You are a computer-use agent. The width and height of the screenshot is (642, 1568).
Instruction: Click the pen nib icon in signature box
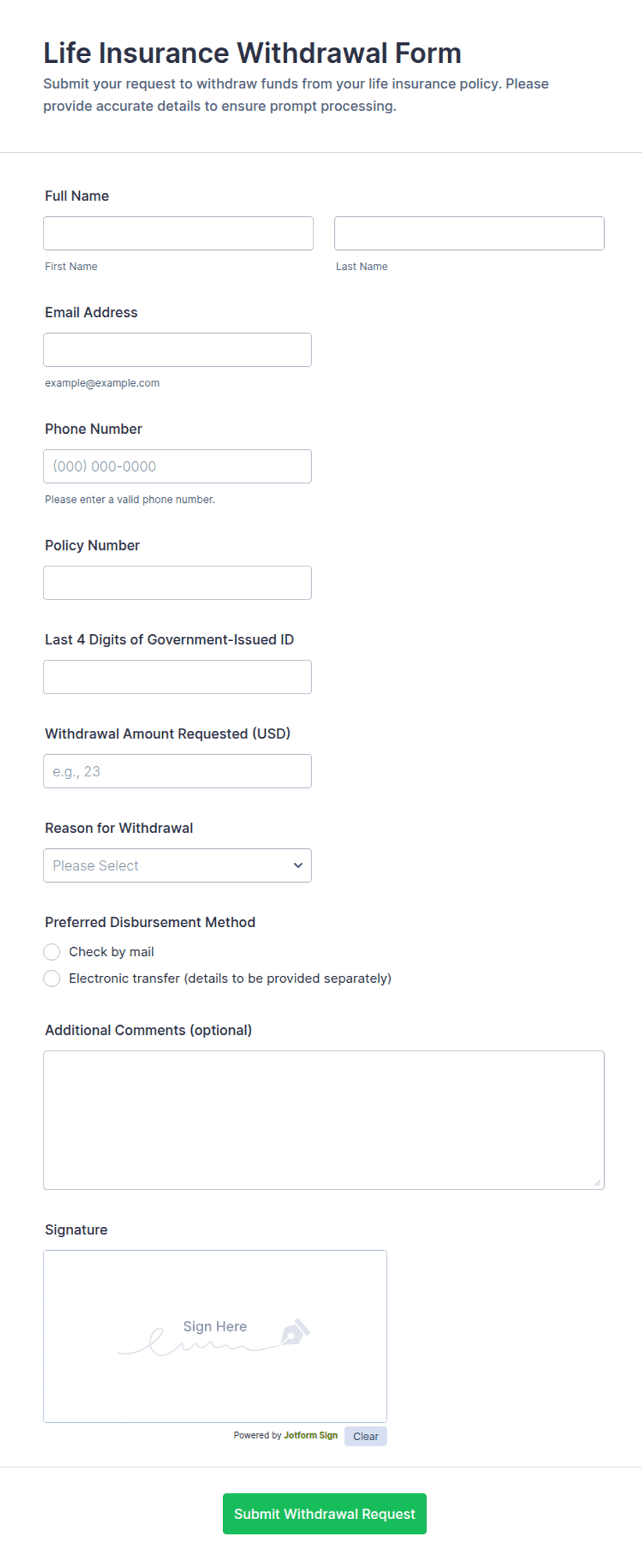click(295, 1331)
